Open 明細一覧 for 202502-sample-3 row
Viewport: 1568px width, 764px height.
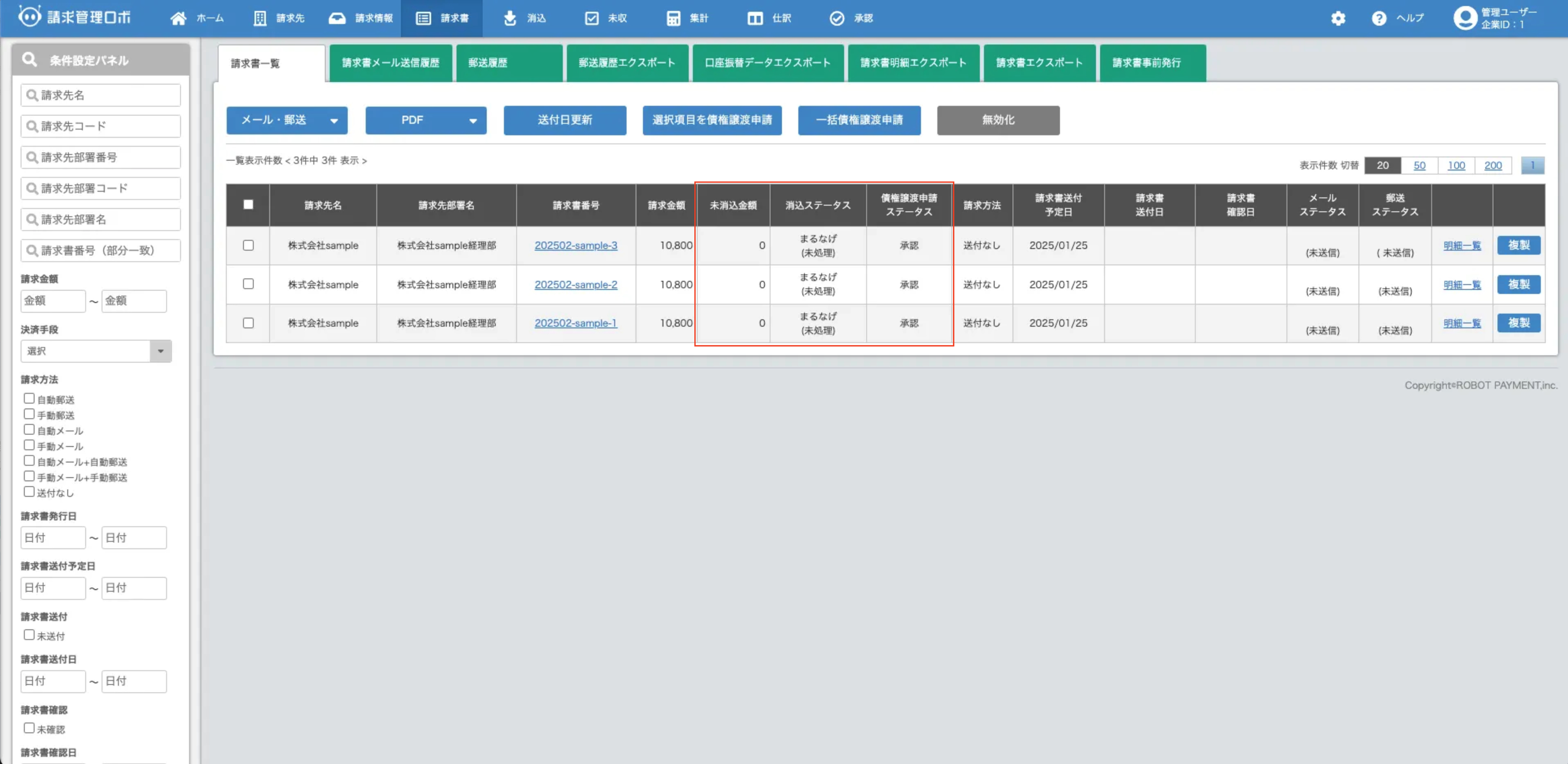tap(1462, 245)
